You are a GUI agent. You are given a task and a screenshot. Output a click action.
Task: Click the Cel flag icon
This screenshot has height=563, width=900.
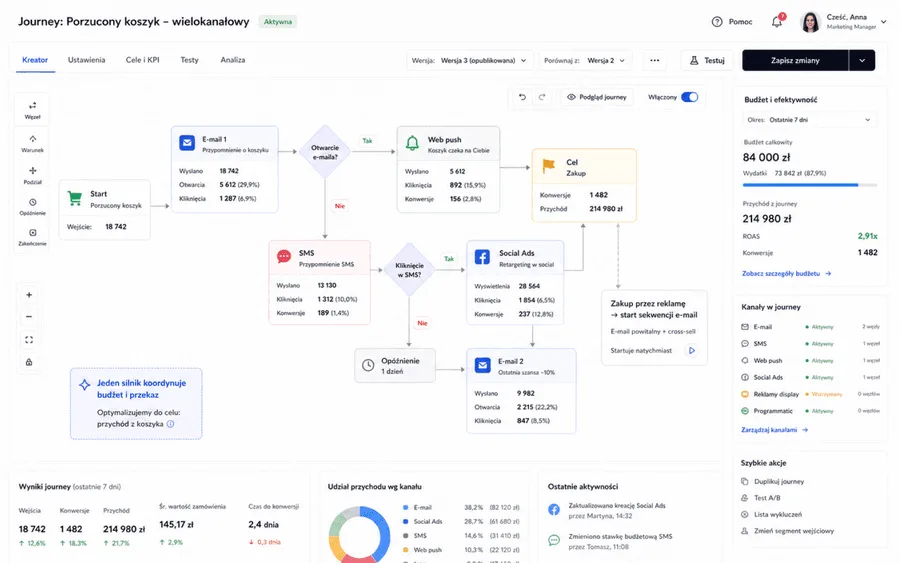pos(549,166)
